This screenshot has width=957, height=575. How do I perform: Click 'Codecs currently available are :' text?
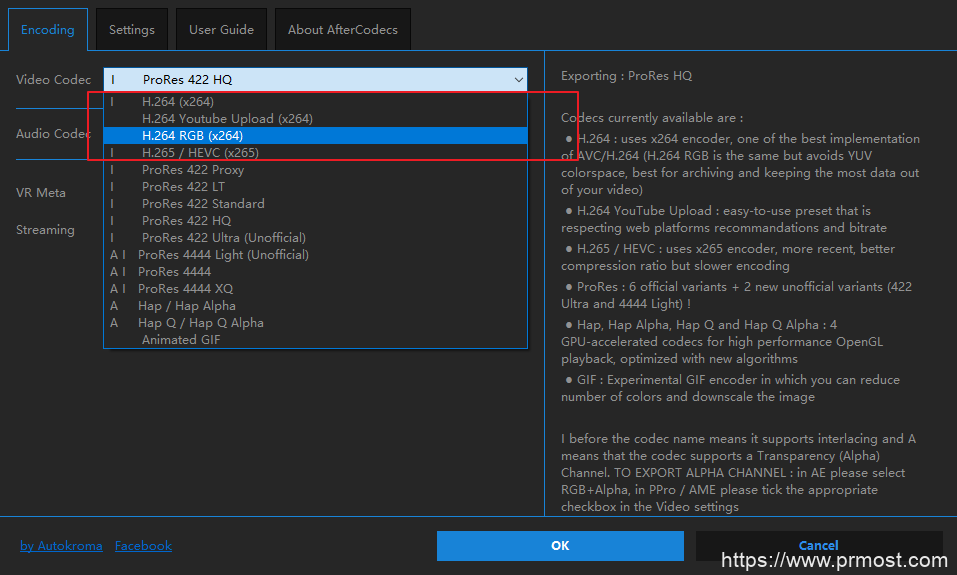(x=652, y=118)
